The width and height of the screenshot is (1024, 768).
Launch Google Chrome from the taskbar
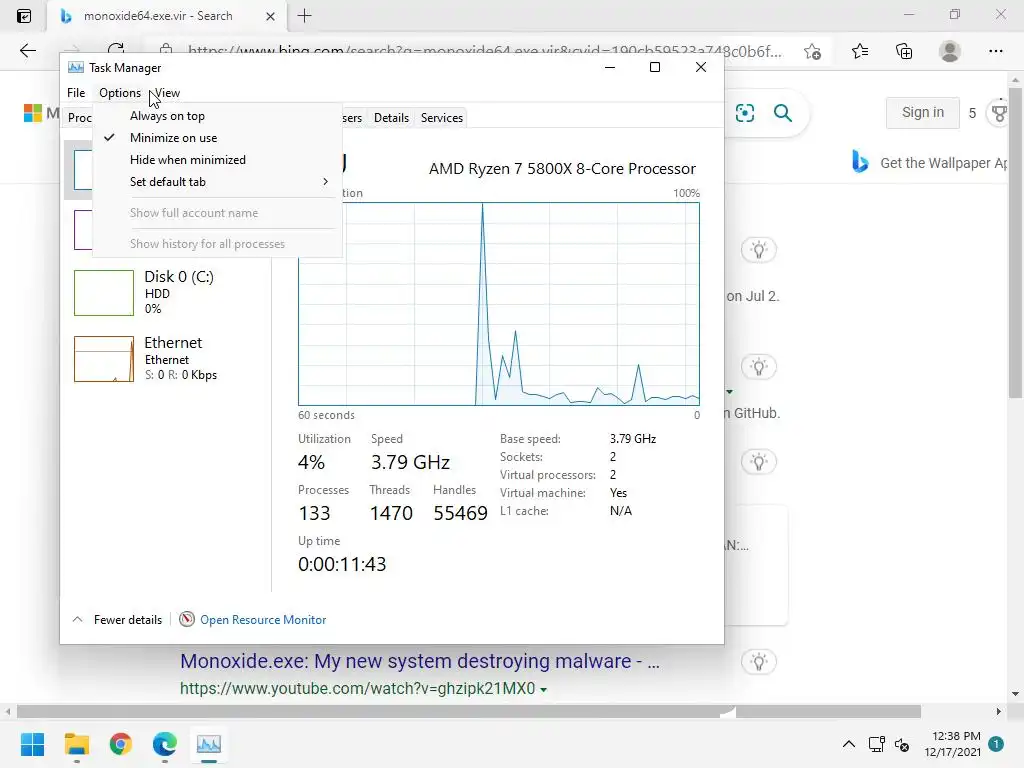[121, 744]
